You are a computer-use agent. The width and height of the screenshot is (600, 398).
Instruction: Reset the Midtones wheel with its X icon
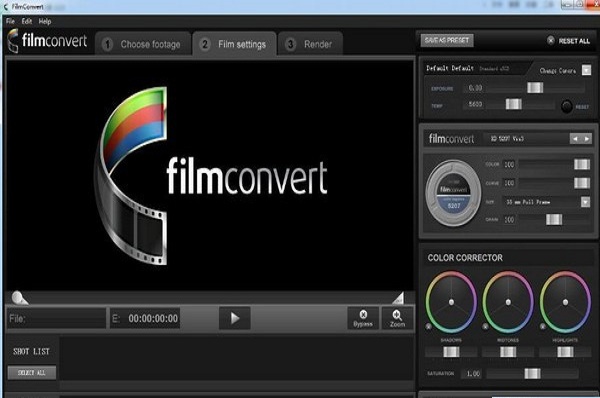coord(485,326)
